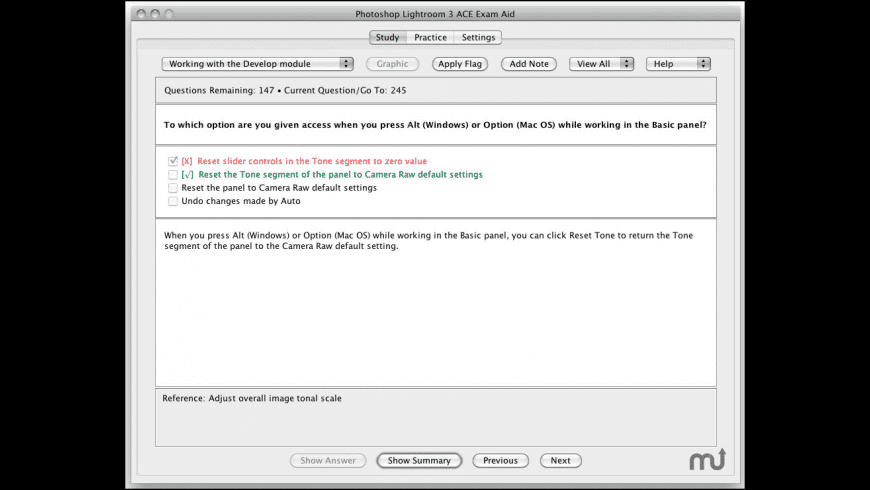Click the Show Answer button
Viewport: 870px width, 490px height.
[x=328, y=461]
